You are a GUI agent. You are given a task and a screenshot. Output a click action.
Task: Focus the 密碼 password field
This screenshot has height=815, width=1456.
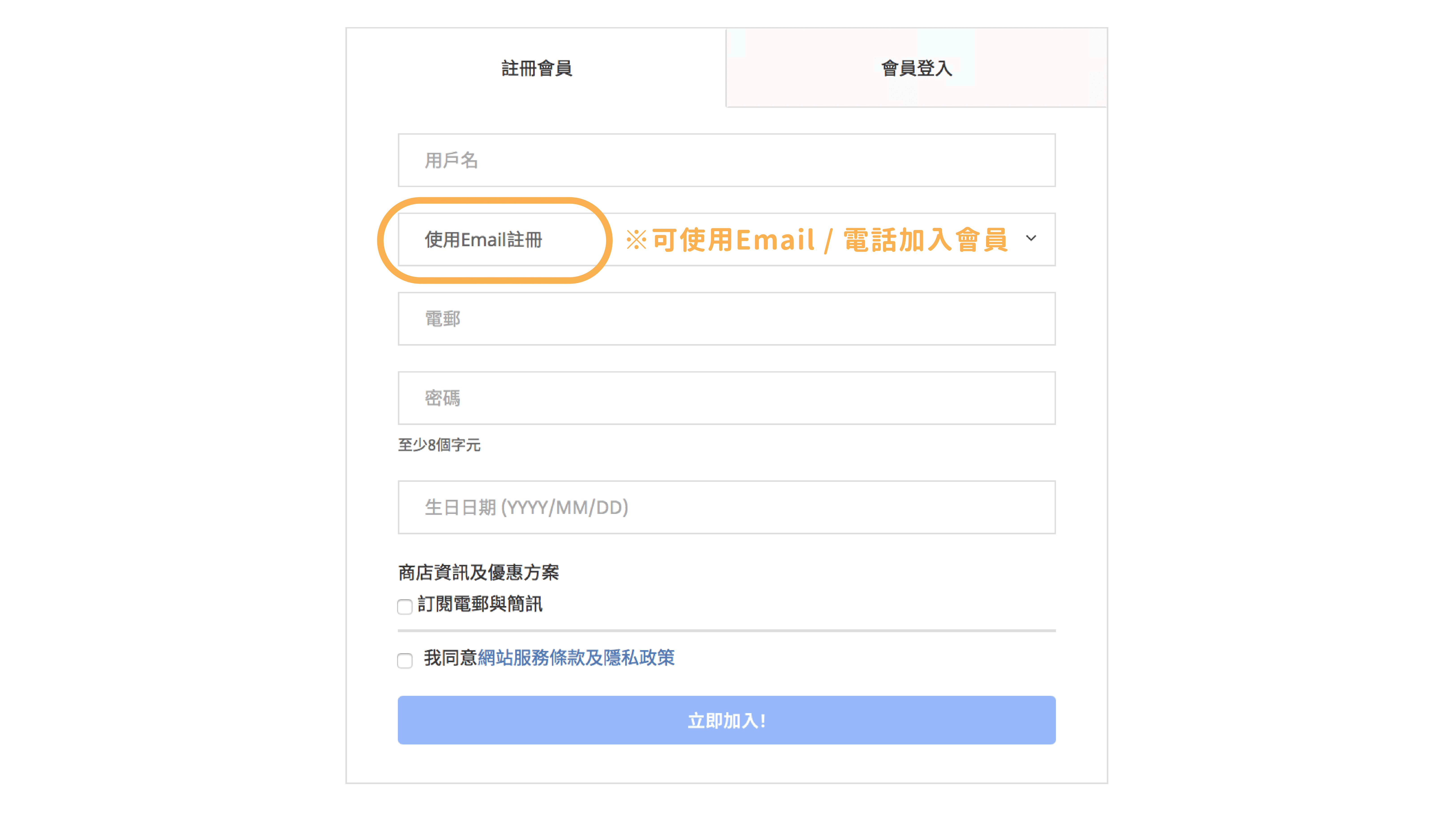(726, 398)
